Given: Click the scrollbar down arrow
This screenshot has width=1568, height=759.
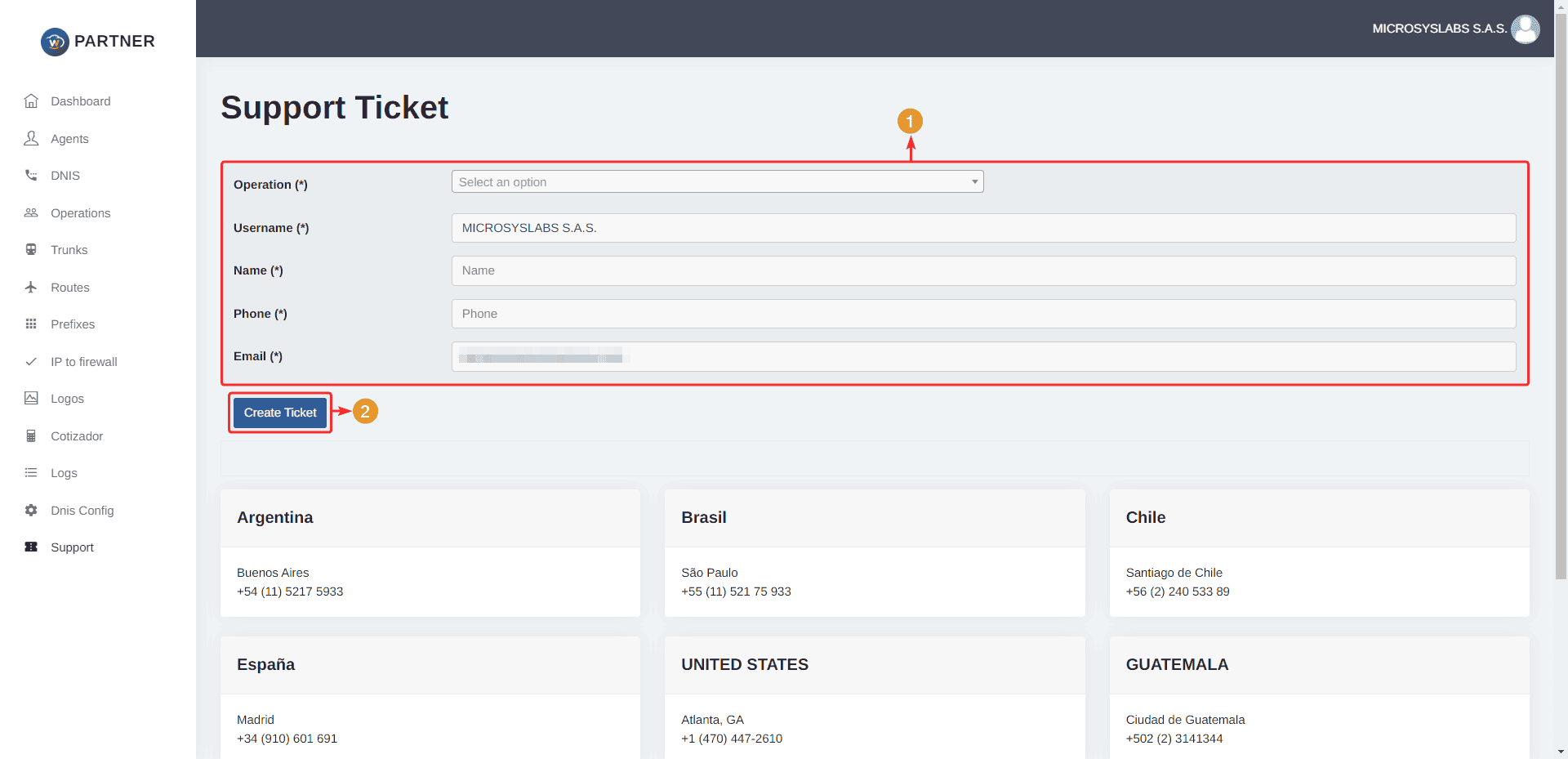Looking at the screenshot, I should click(1561, 752).
